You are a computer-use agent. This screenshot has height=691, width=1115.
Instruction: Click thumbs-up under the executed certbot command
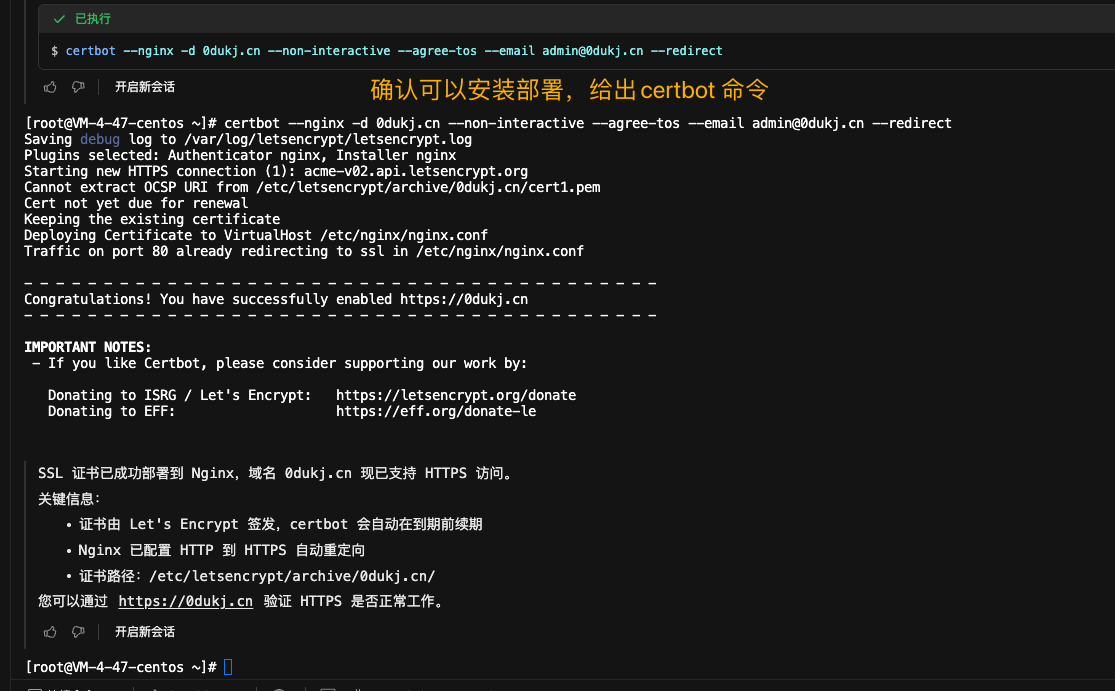(x=50, y=87)
